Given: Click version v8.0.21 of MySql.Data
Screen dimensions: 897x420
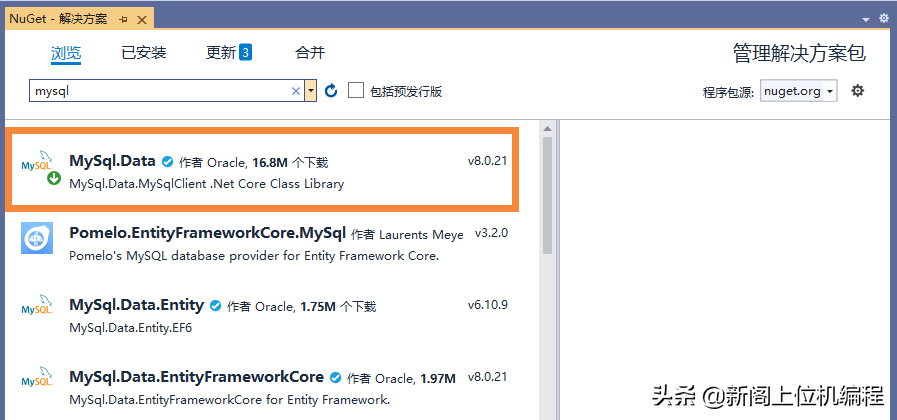Looking at the screenshot, I should (487, 161).
